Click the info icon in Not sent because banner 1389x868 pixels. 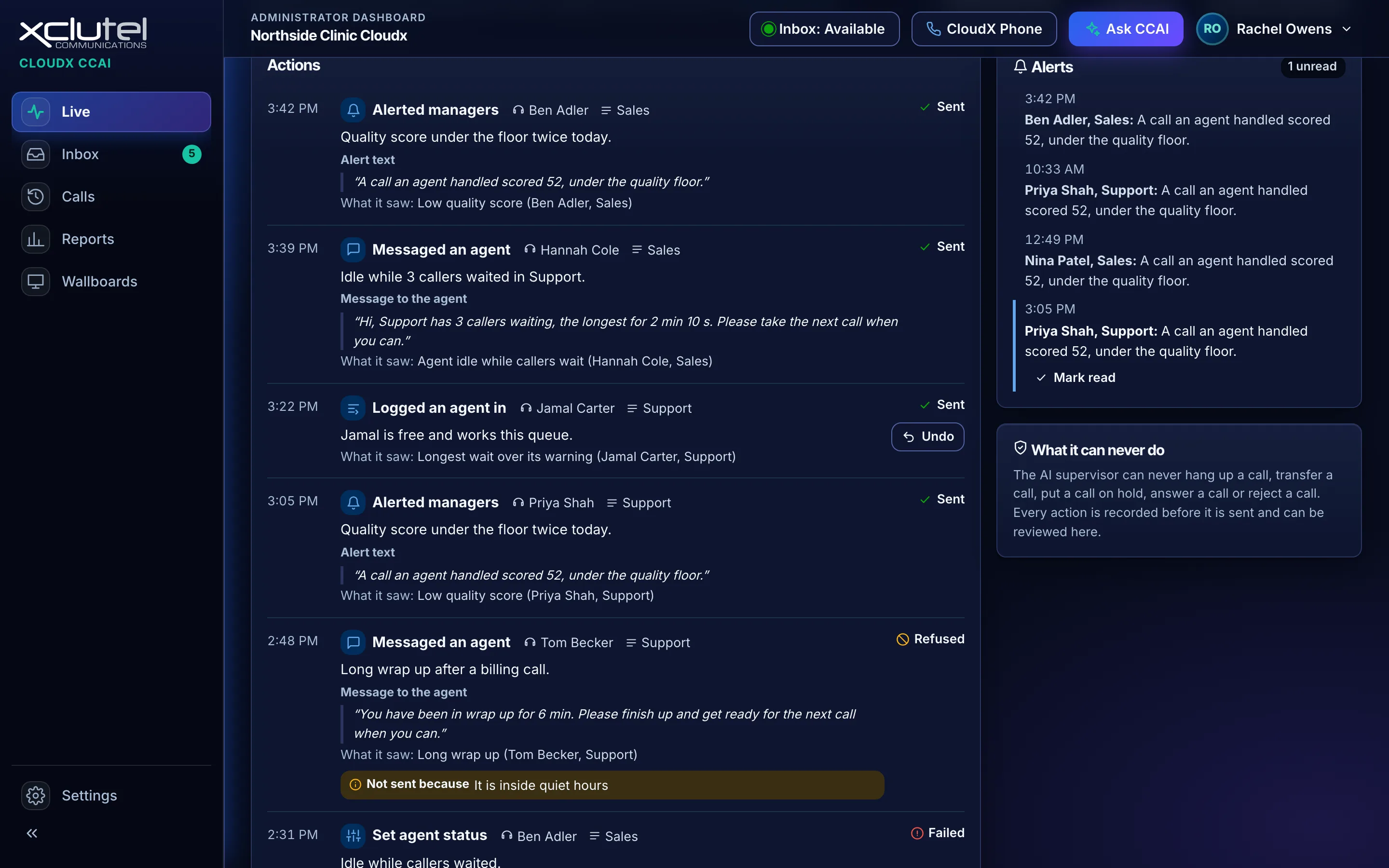[355, 784]
